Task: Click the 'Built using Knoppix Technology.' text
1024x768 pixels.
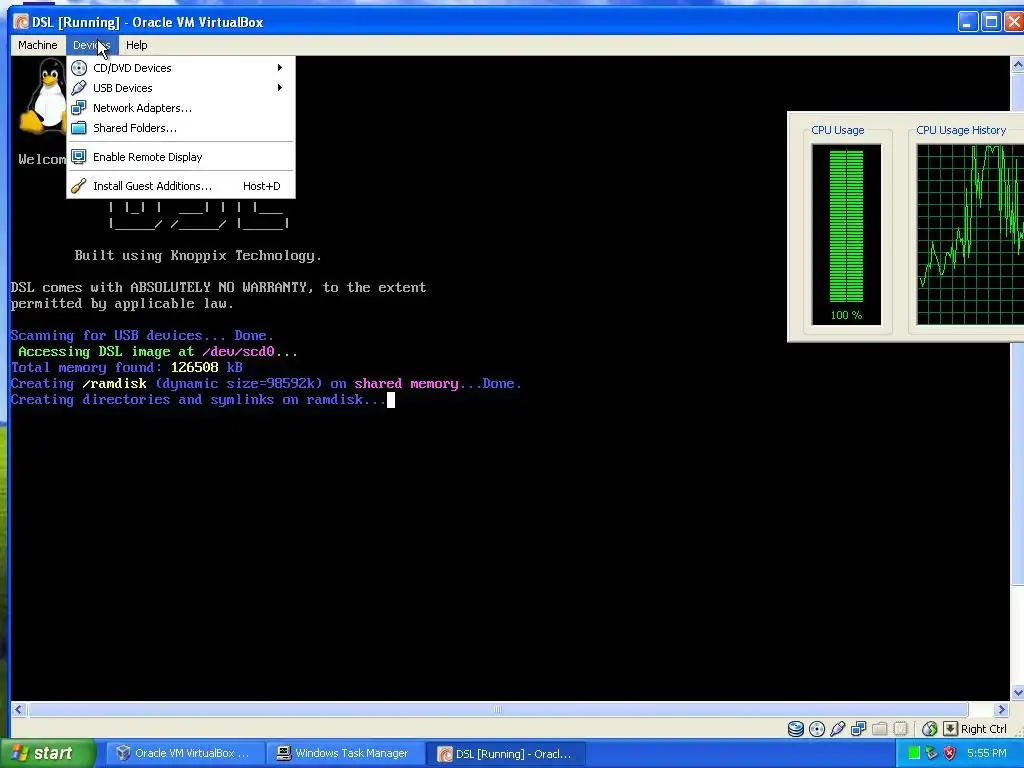Action: tap(198, 255)
